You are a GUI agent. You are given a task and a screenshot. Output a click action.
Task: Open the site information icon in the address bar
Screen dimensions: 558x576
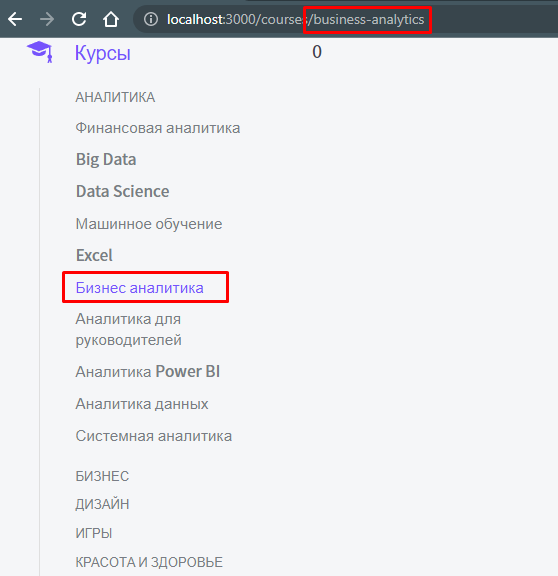coord(151,19)
